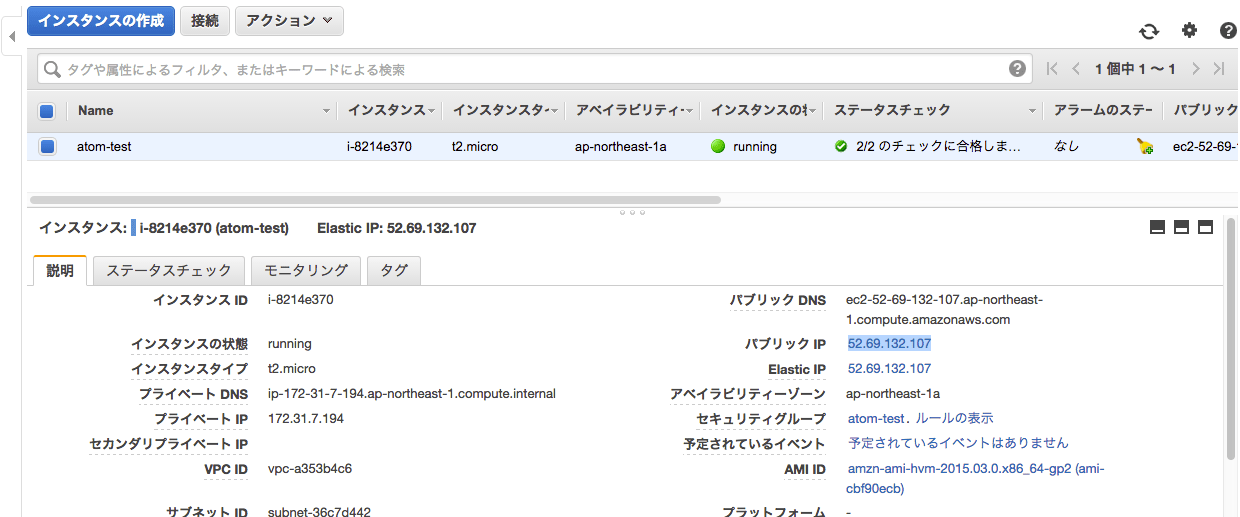1240x517 pixels.
Task: Click the なし alarm status cell
Action: click(x=1067, y=146)
